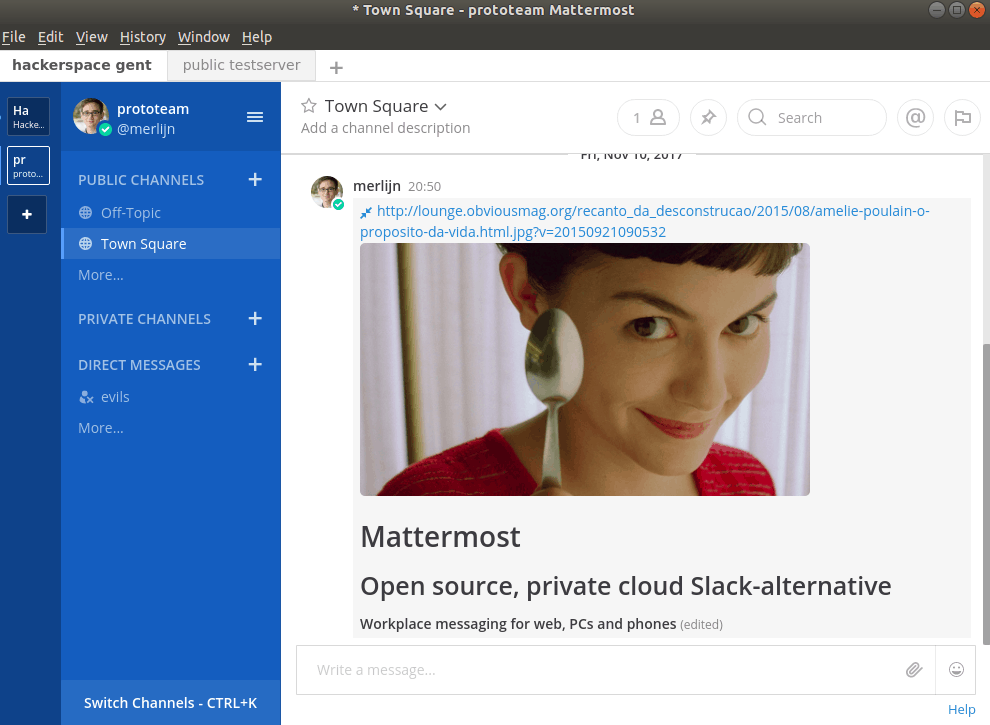The height and width of the screenshot is (725, 990).
Task: Open flagged posts with the flag icon
Action: pos(962,117)
